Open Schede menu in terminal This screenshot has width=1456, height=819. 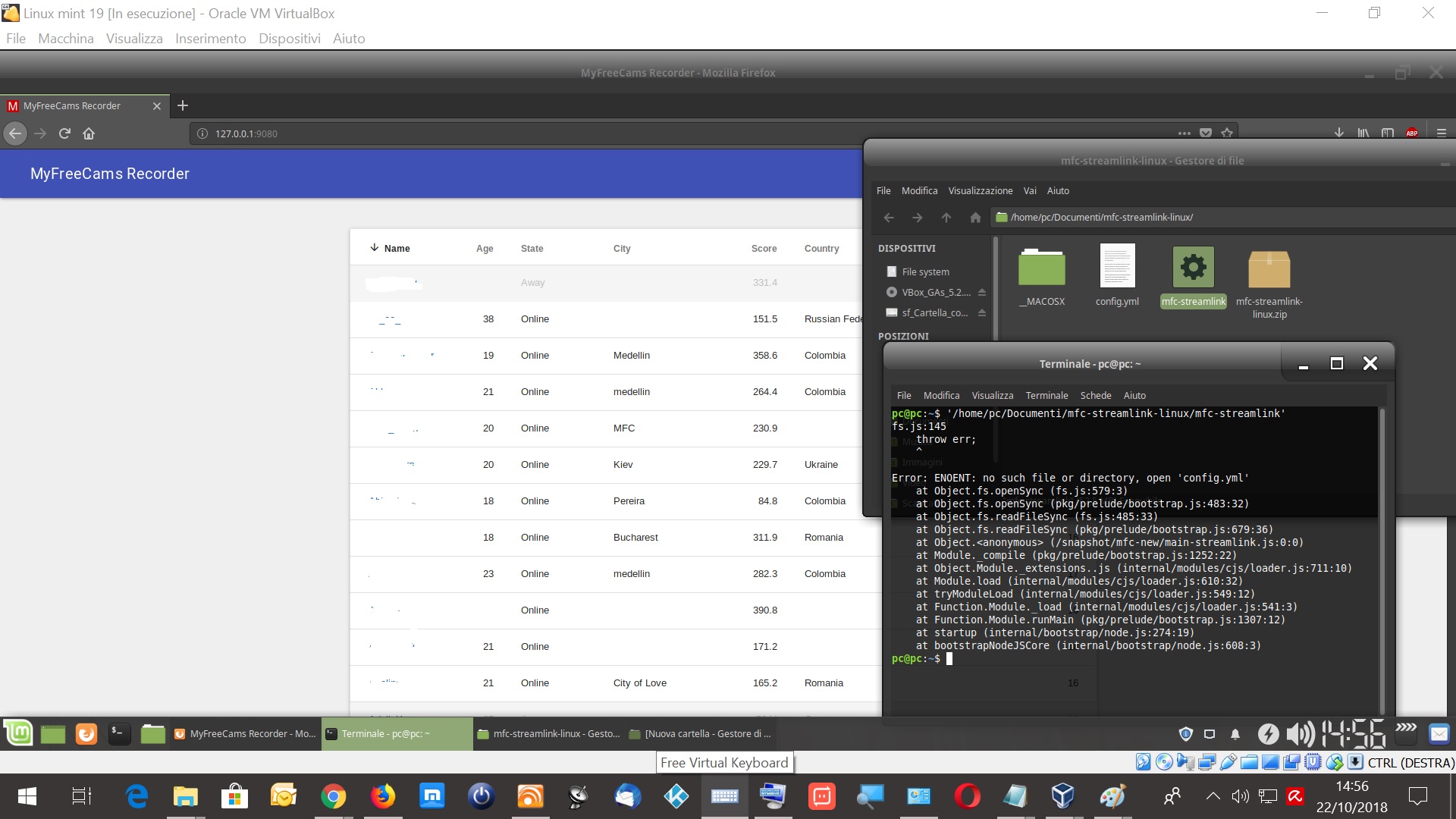click(x=1096, y=396)
